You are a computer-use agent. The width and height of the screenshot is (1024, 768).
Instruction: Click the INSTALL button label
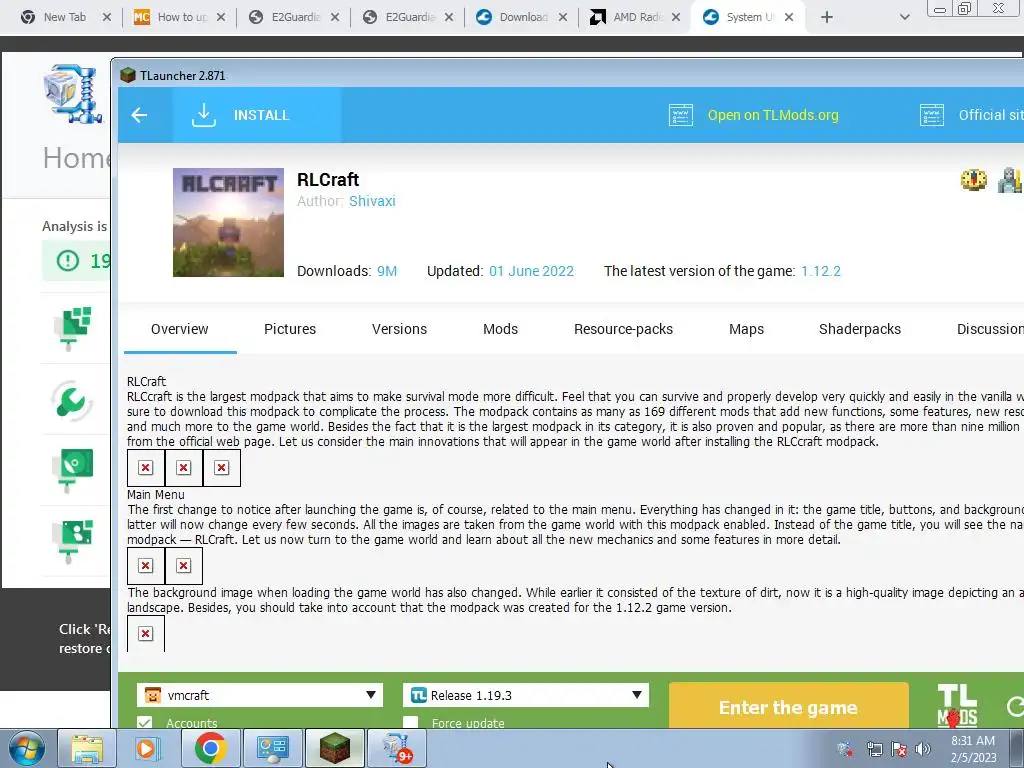click(x=261, y=116)
